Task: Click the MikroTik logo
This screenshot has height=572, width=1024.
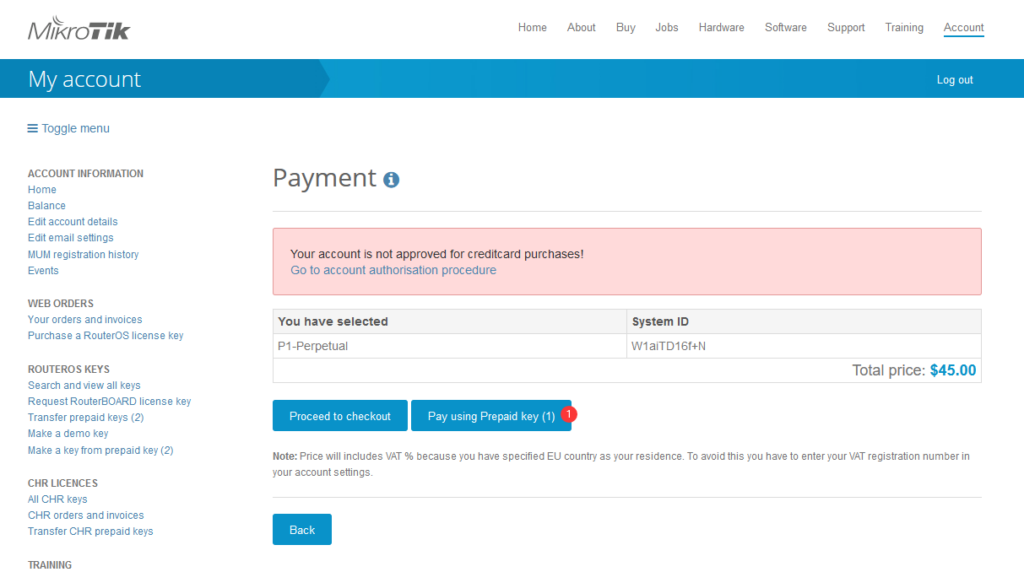Action: click(x=79, y=29)
